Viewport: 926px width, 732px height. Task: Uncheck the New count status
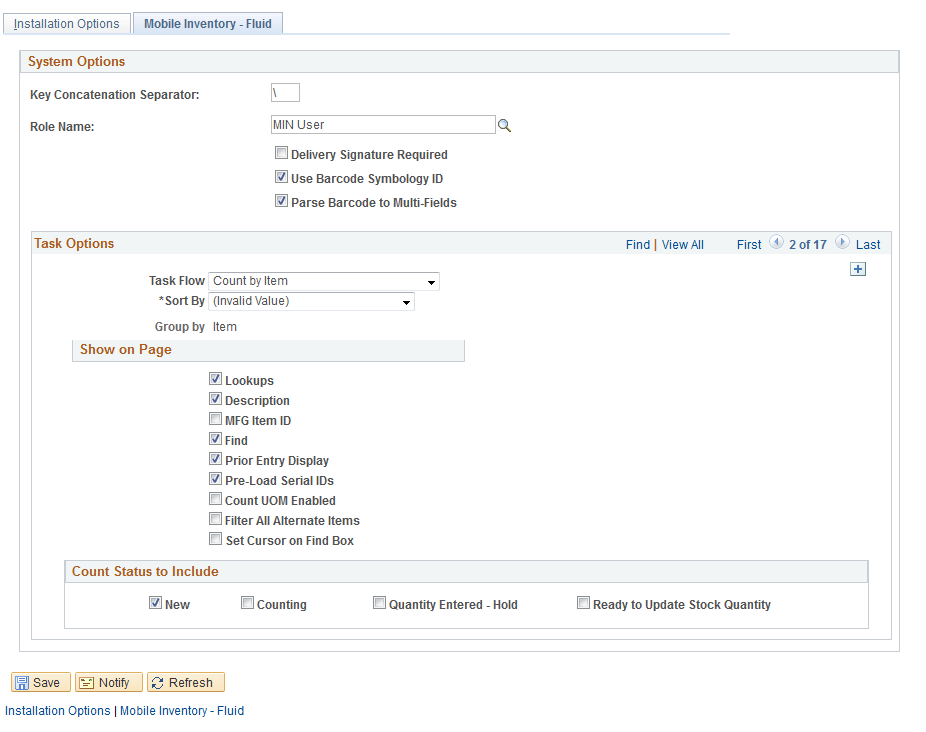[156, 602]
